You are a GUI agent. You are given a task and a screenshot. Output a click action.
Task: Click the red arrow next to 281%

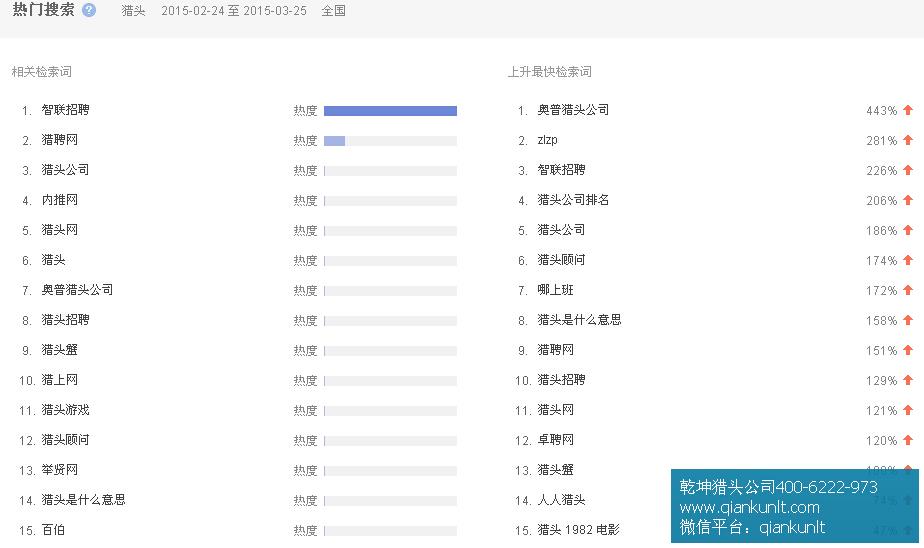coord(908,141)
